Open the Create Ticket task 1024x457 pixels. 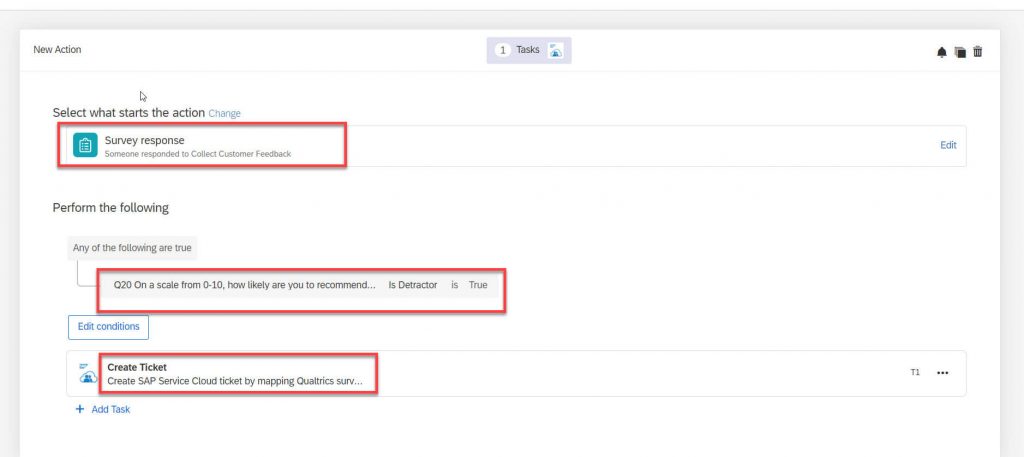pyautogui.click(x=516, y=373)
